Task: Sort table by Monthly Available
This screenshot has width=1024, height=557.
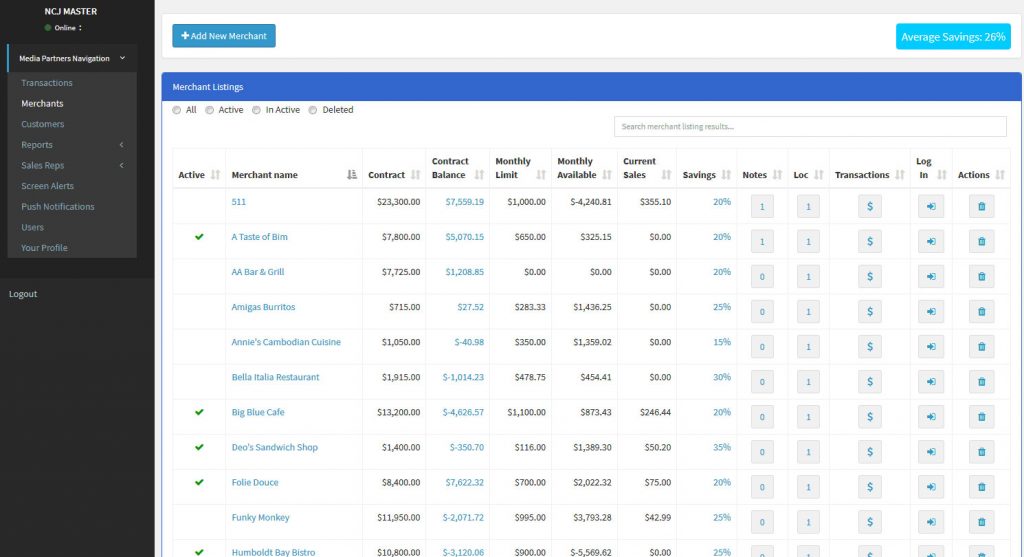Action: click(584, 168)
